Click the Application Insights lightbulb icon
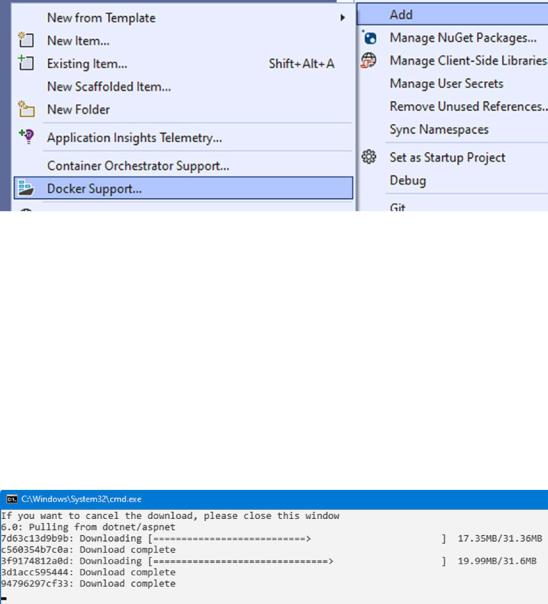 (27, 136)
